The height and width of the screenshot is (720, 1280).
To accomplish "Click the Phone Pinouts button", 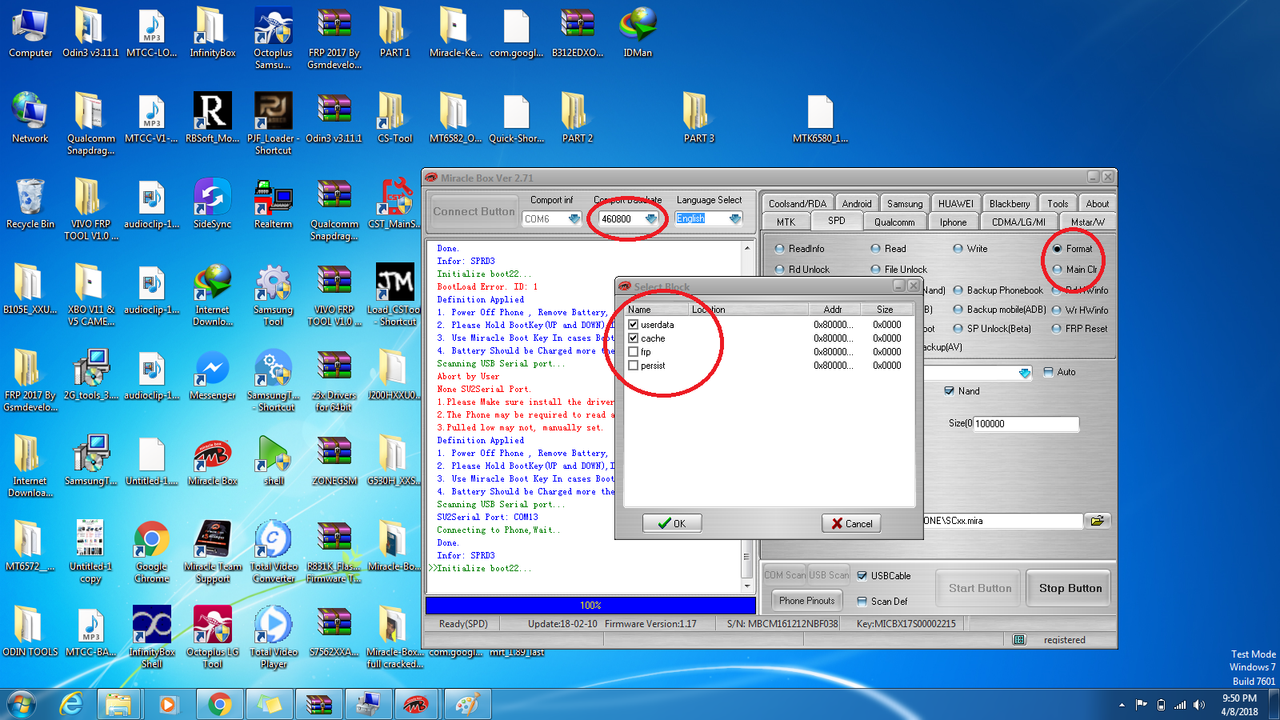I will tap(807, 601).
